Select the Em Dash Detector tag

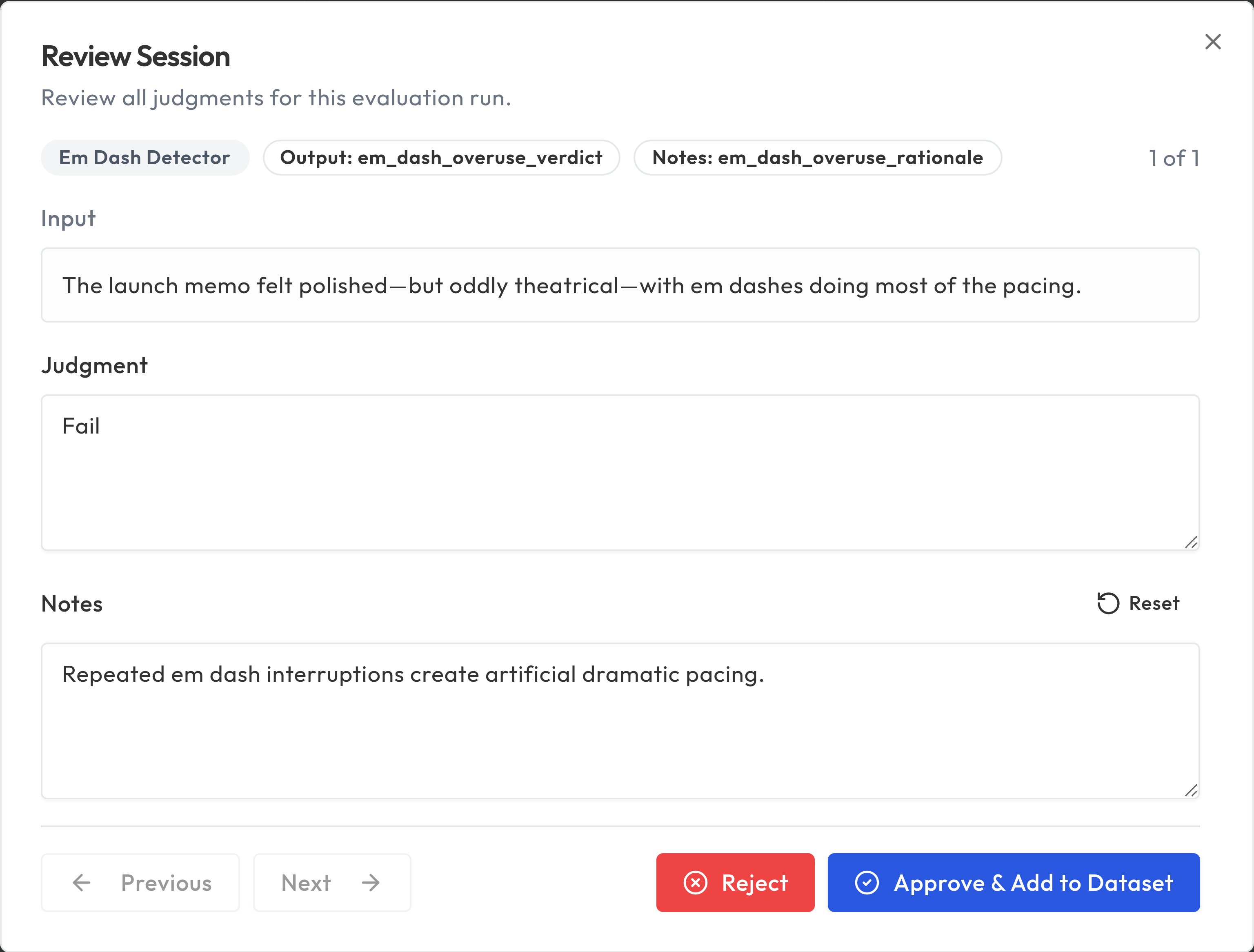(x=145, y=158)
